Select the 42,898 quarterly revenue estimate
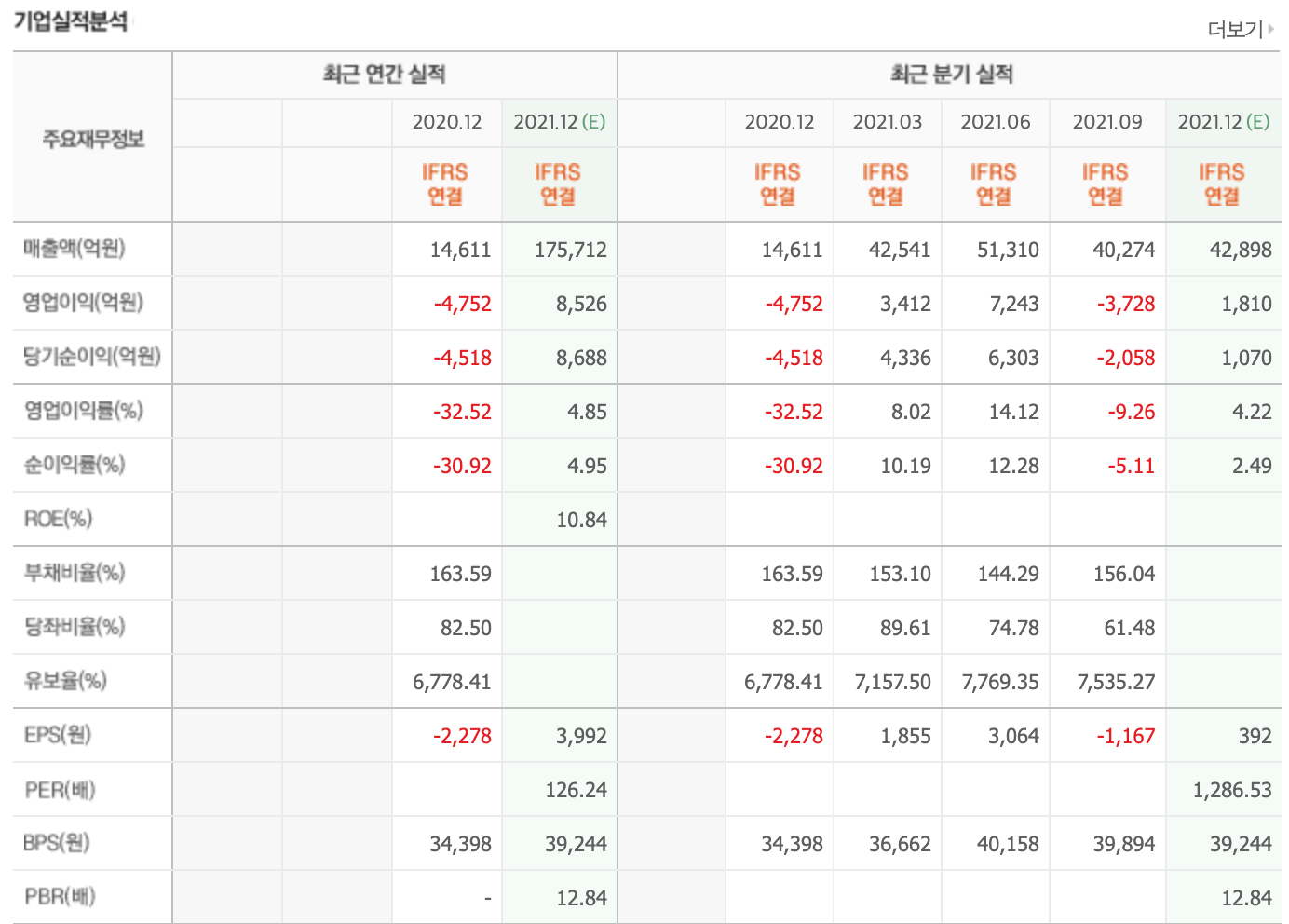Viewport: 1289px width, 924px height. point(1241,250)
